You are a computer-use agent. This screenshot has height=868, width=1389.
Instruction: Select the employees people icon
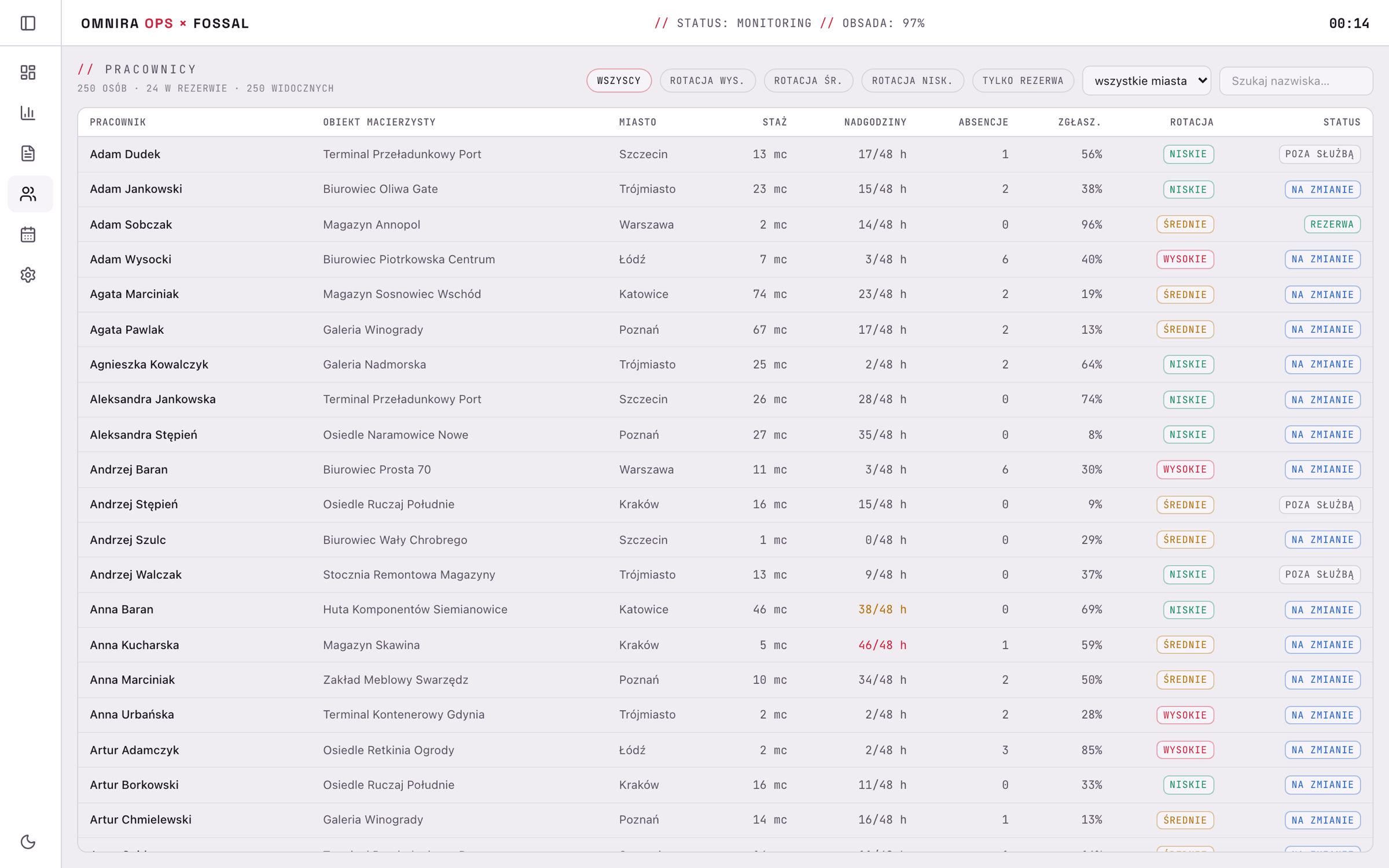point(28,194)
